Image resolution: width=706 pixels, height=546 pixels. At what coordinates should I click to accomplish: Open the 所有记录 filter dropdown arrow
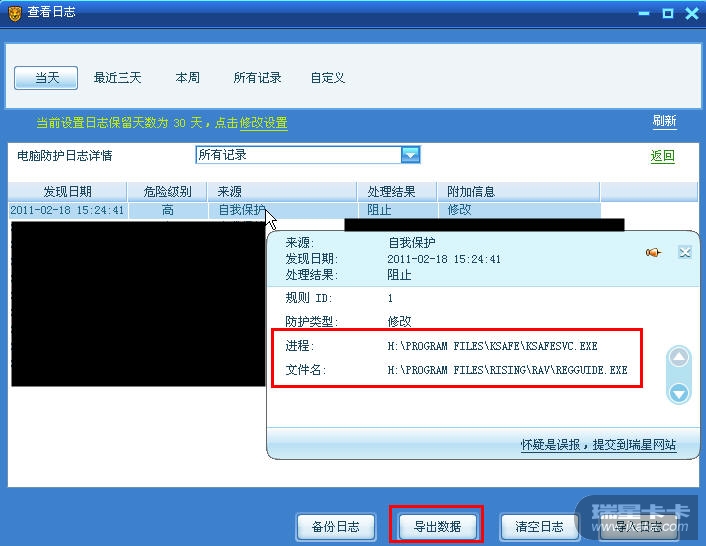(410, 155)
